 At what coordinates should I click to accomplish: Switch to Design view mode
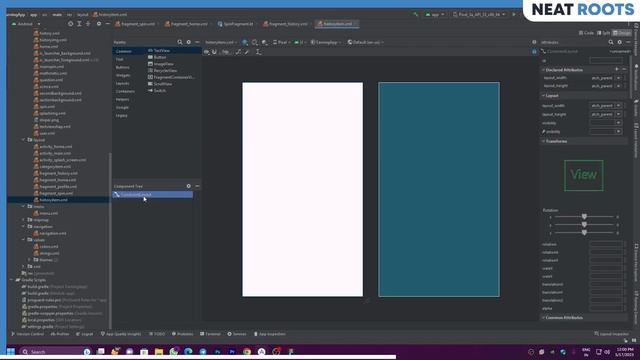click(622, 33)
